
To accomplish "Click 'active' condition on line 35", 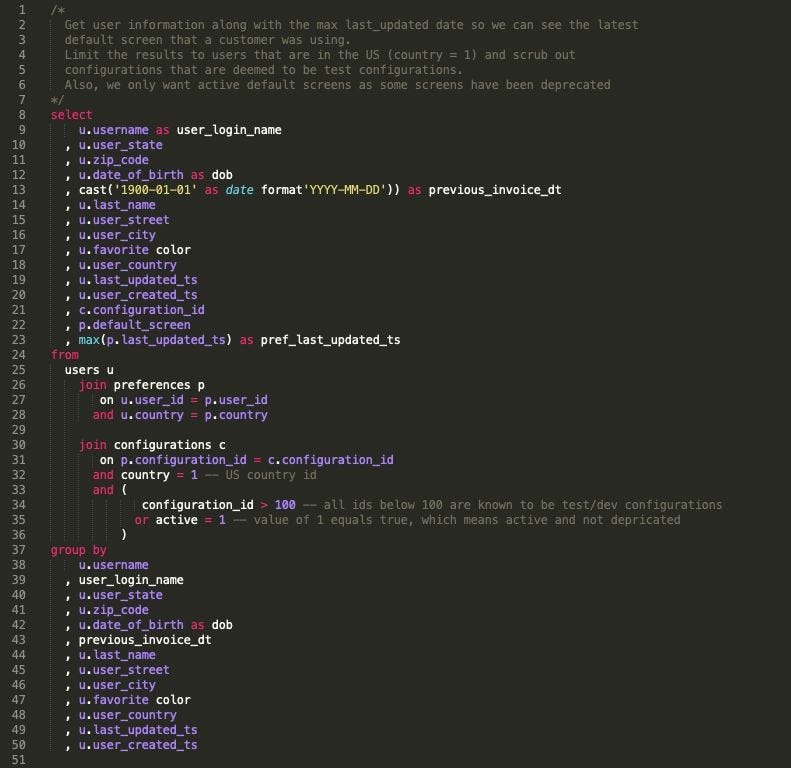I will (x=177, y=520).
